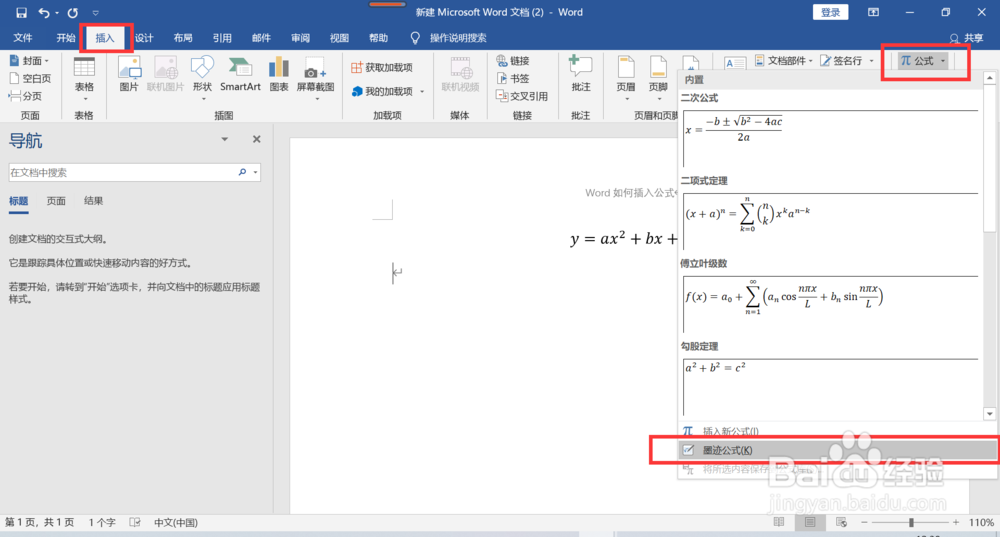This screenshot has height=537, width=1000.
Task: Choose the 勾股定理 Pythagorean equation
Action: 830,387
